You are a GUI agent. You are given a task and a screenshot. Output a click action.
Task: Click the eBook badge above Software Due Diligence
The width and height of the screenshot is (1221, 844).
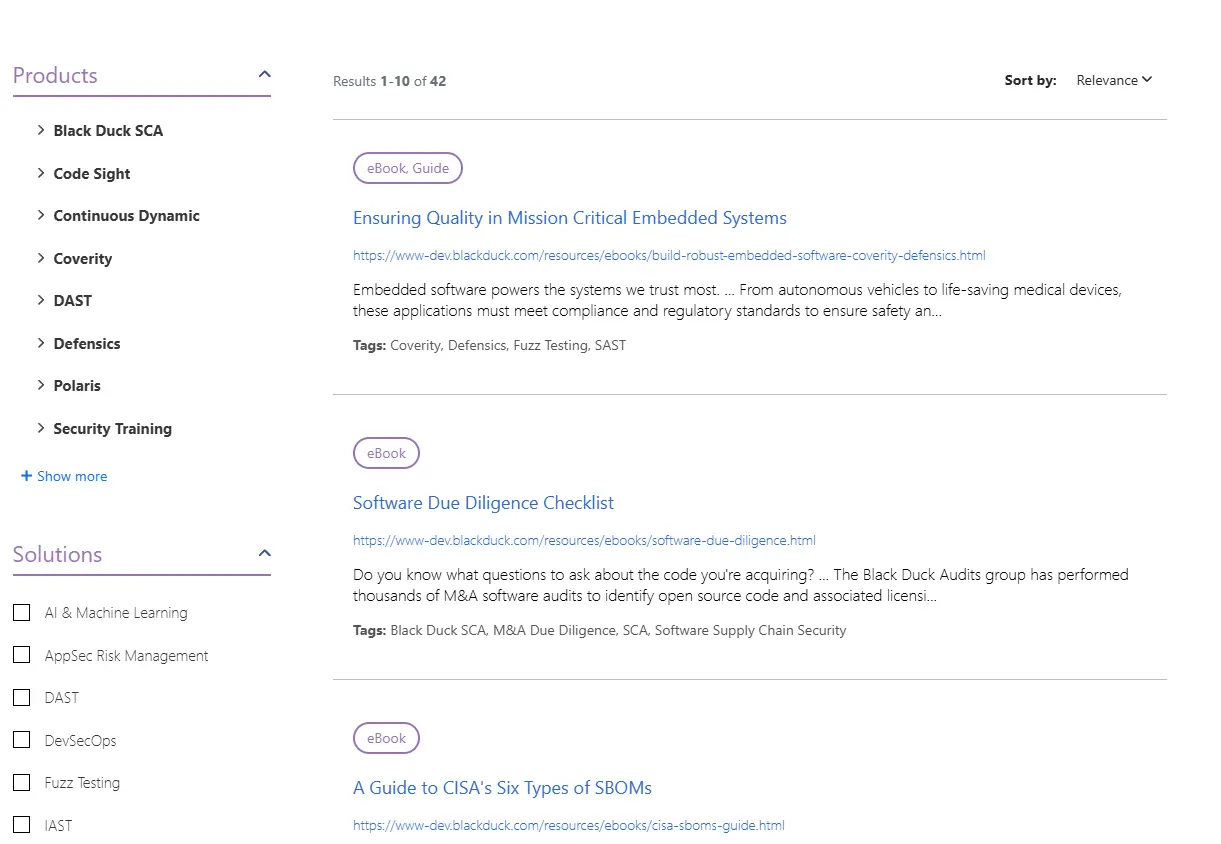pyautogui.click(x=386, y=453)
